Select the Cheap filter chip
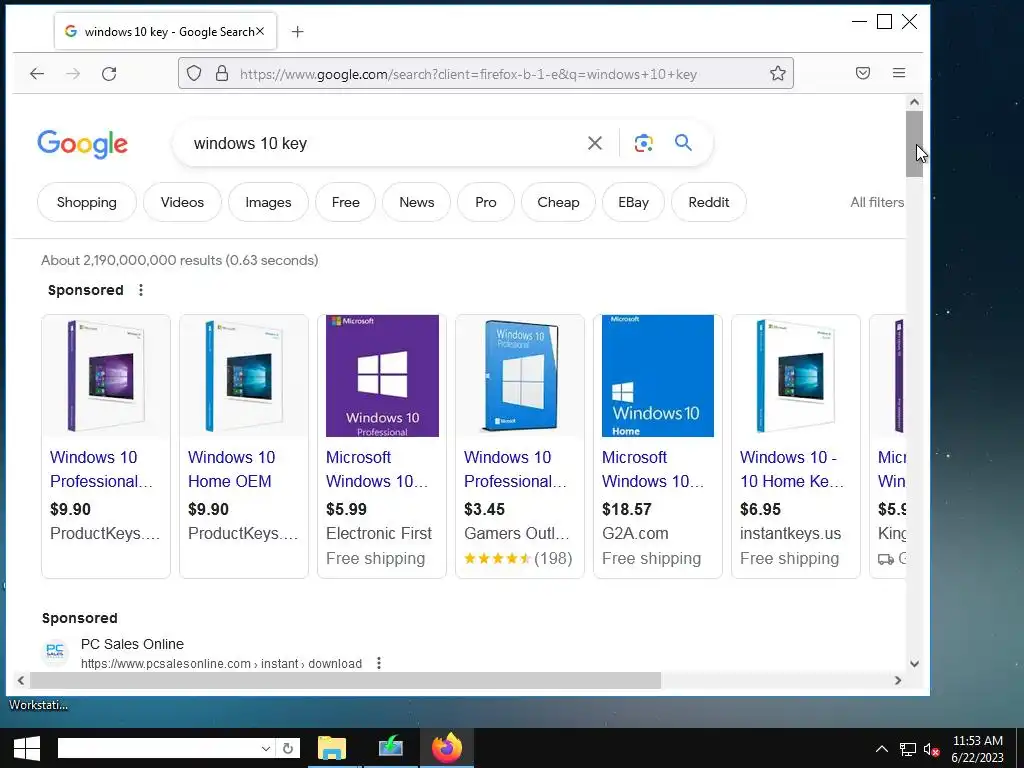1024x768 pixels. pos(558,202)
